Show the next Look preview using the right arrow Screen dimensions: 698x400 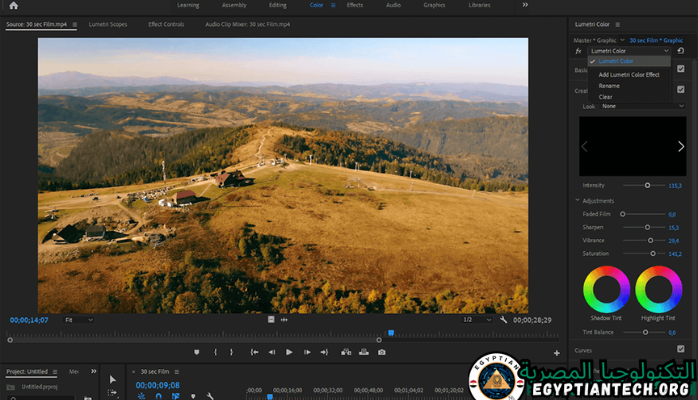(681, 146)
